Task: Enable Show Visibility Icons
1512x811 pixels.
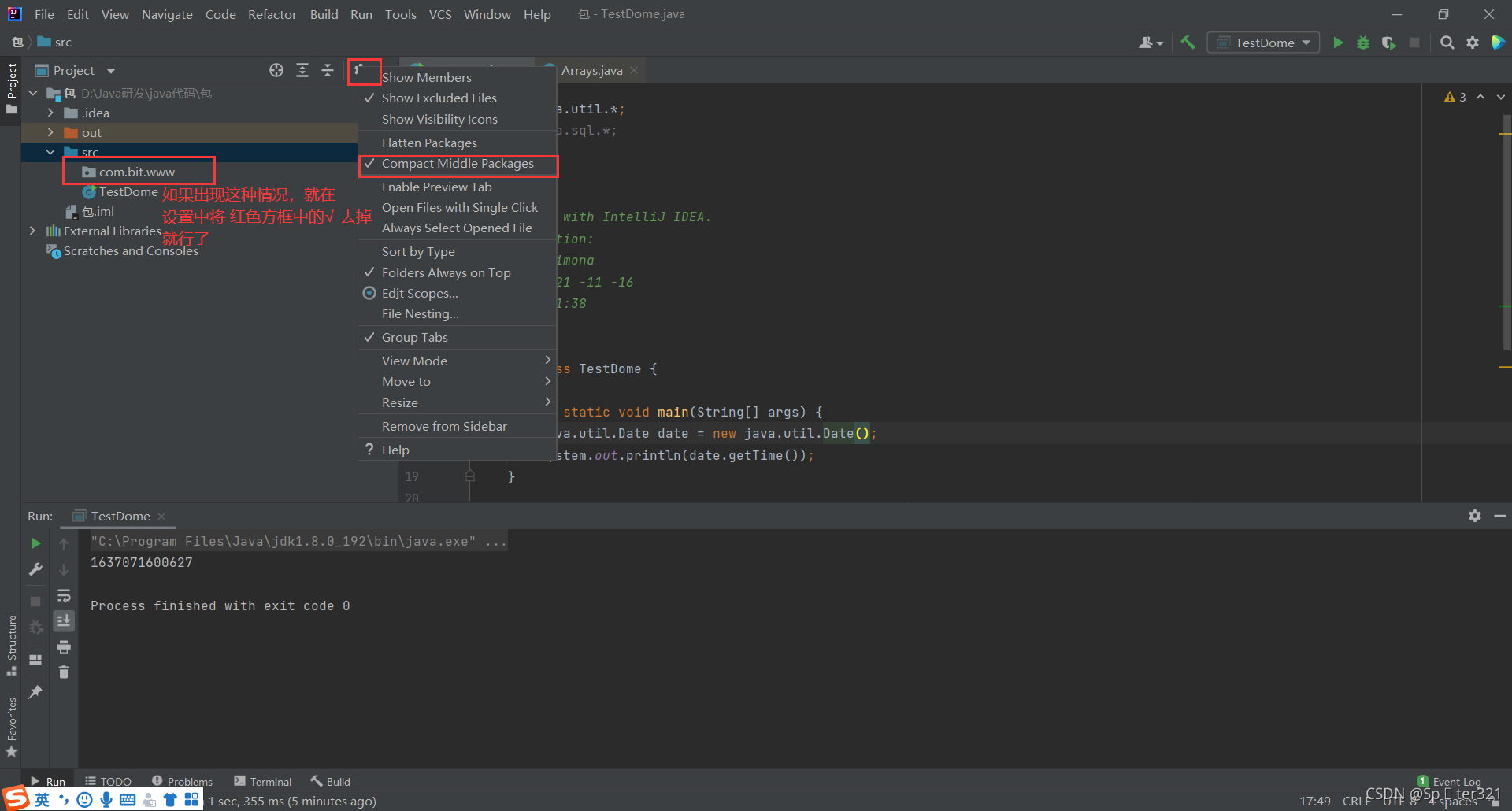Action: point(458,120)
